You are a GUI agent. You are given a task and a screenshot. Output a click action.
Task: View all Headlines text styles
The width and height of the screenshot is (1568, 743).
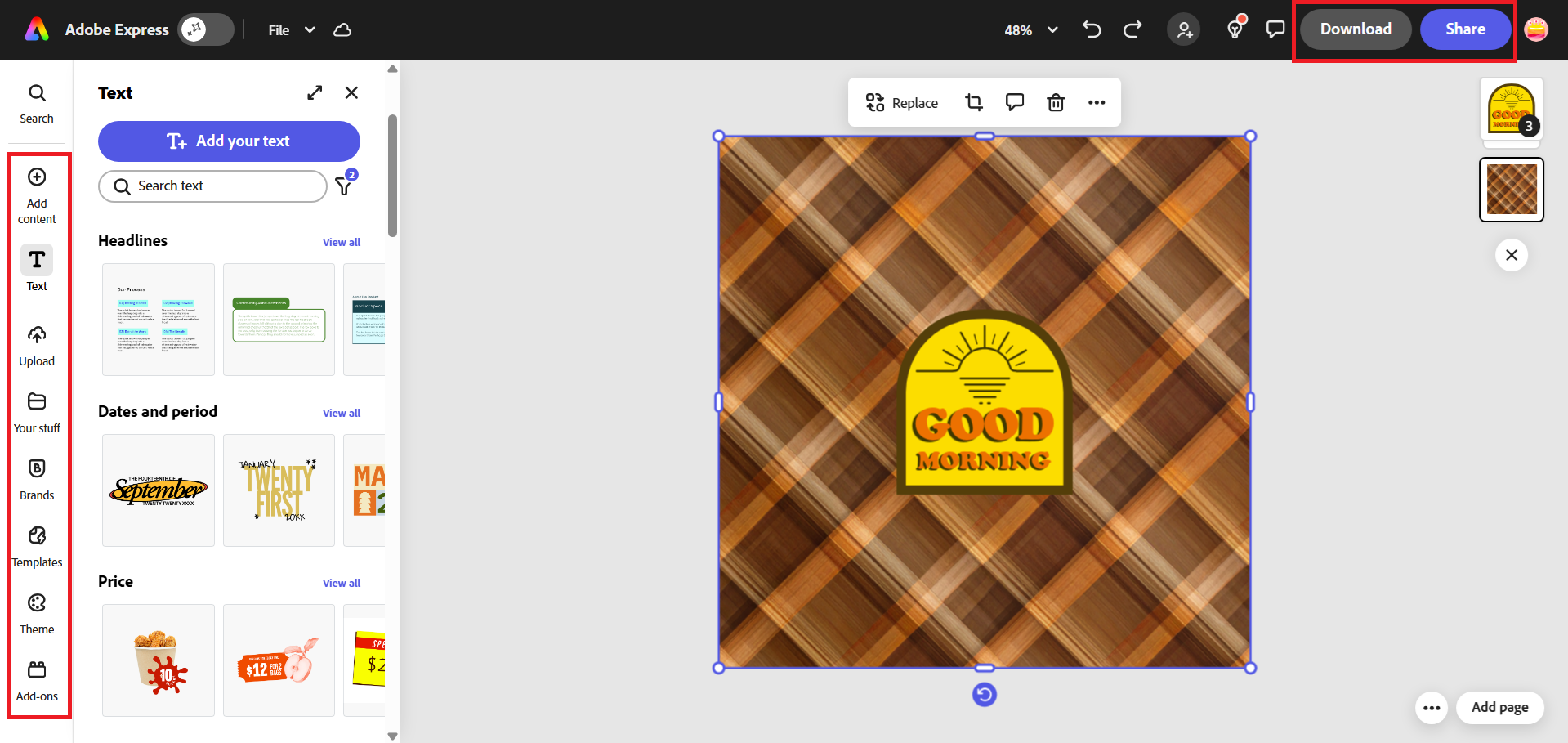(x=341, y=242)
